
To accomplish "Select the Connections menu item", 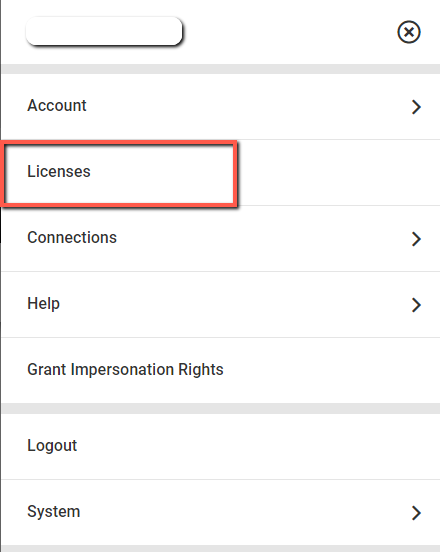I will pos(221,238).
